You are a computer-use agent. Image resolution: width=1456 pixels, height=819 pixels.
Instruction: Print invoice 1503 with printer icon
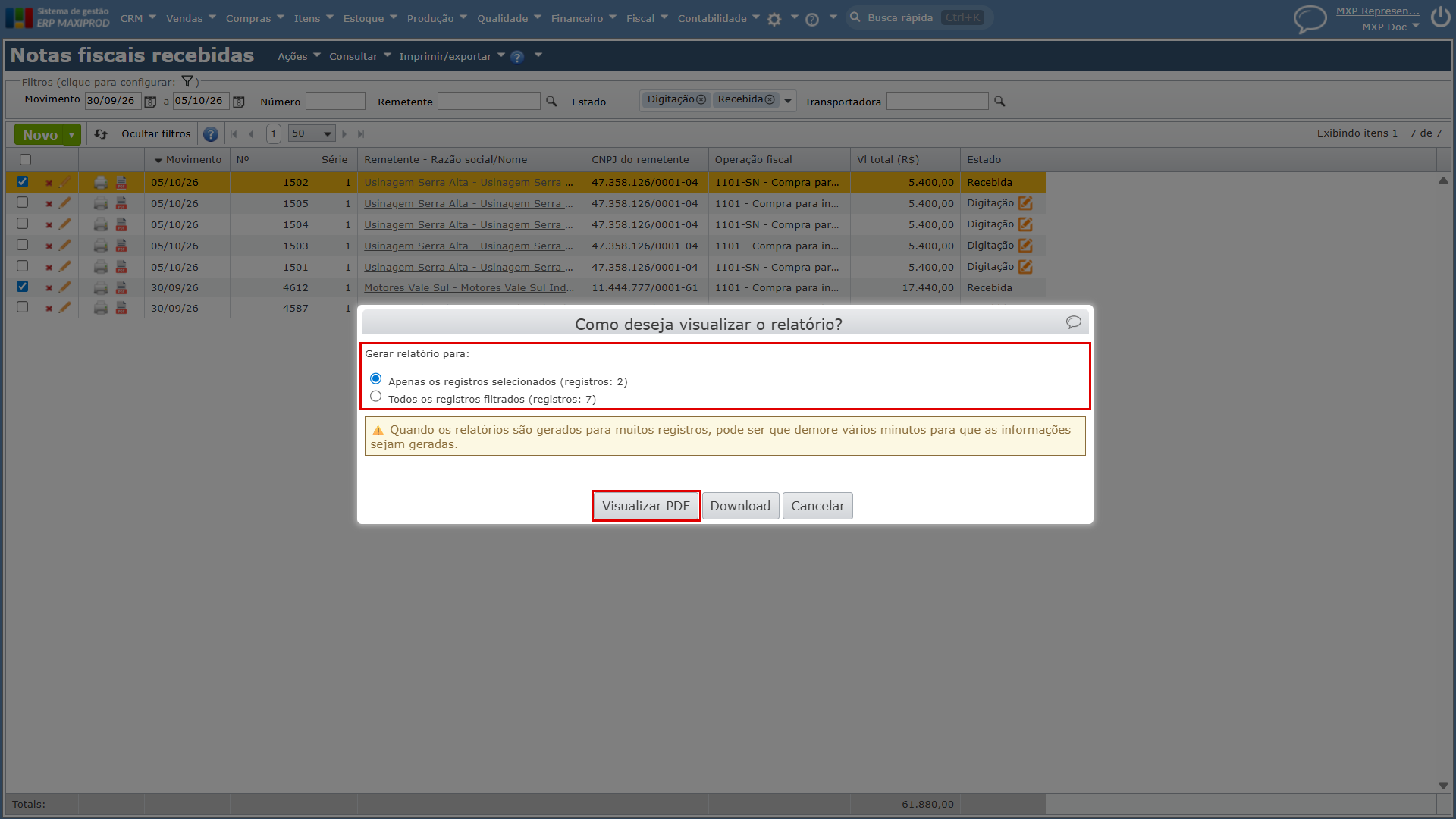tap(100, 246)
